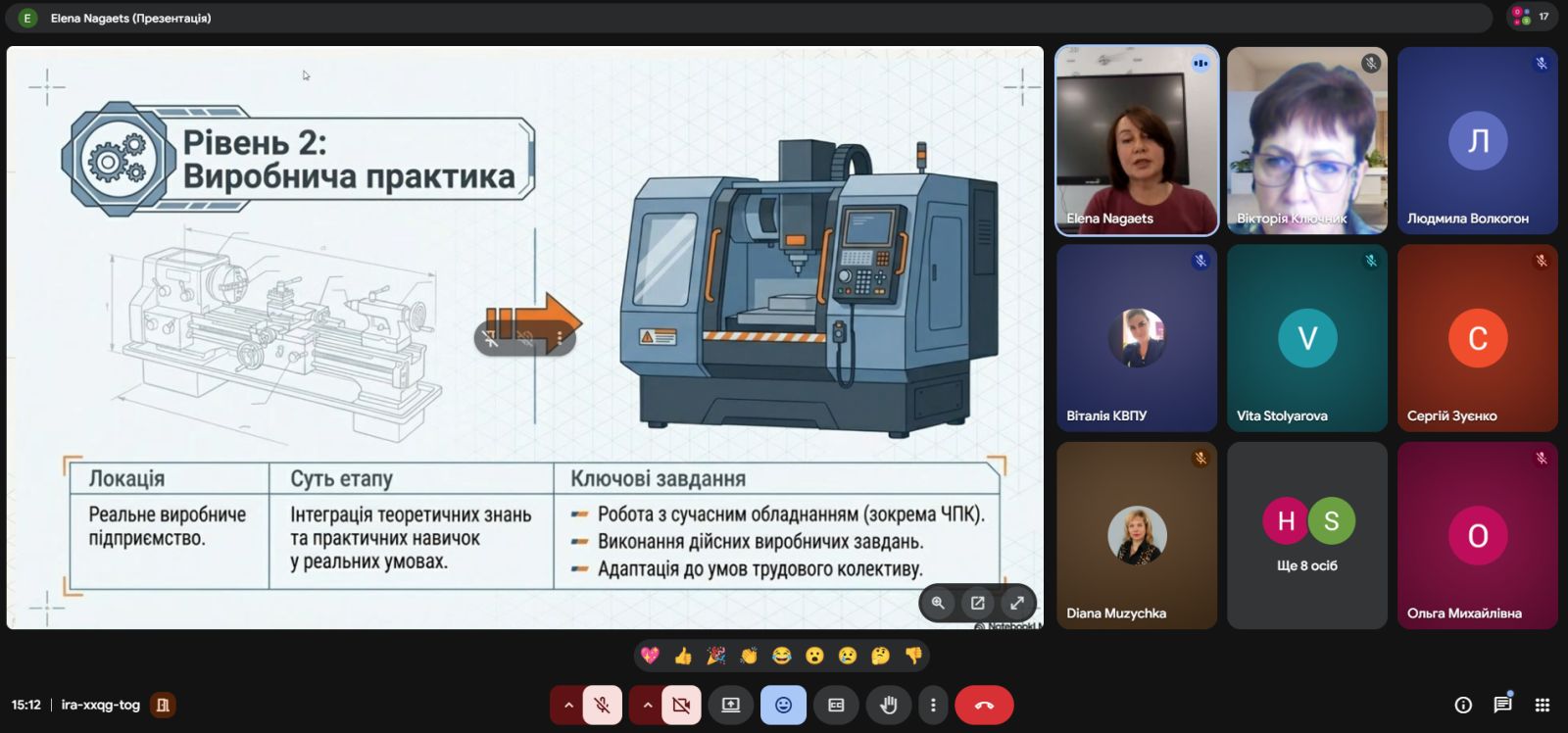The image size is (1568, 733).
Task: Expand video settings arrow beside camera
Action: [646, 705]
